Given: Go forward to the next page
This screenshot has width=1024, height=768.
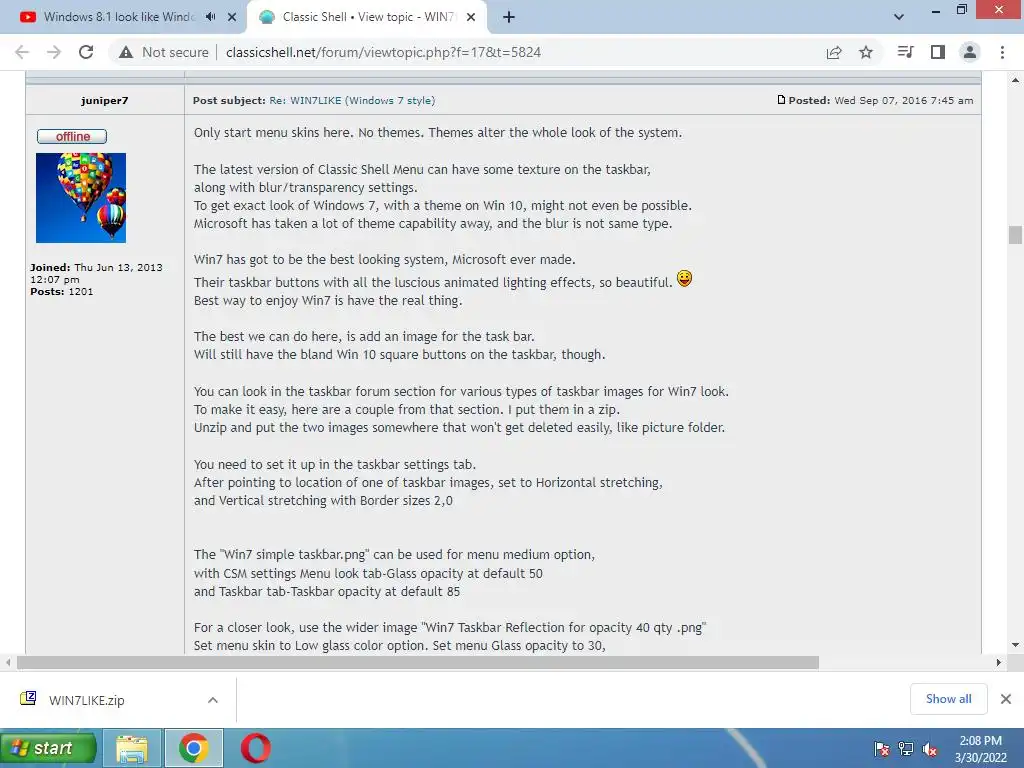Looking at the screenshot, I should (x=54, y=52).
